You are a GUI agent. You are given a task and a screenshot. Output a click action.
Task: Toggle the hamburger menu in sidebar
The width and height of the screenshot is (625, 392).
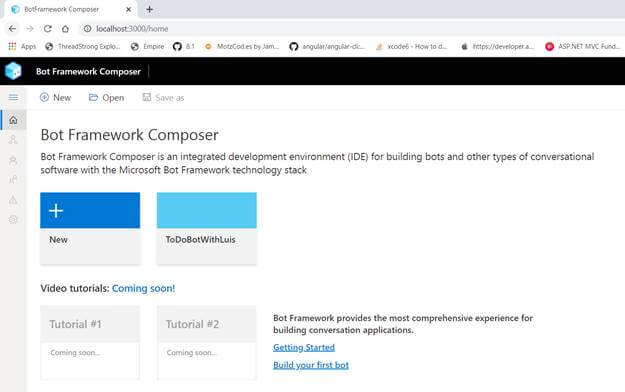(13, 97)
